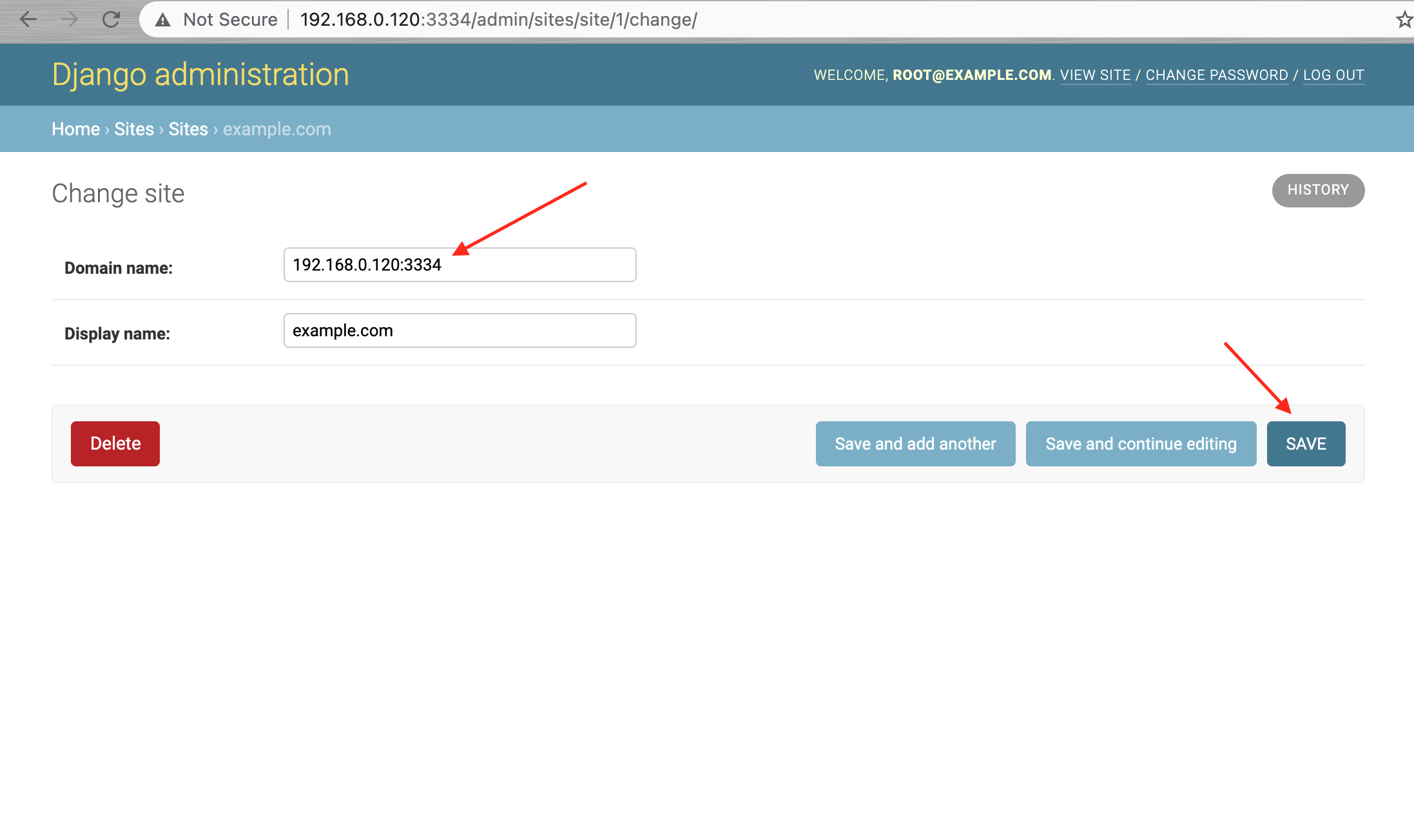The width and height of the screenshot is (1414, 840).
Task: Open the first Sites breadcrumb after Home
Action: [134, 129]
